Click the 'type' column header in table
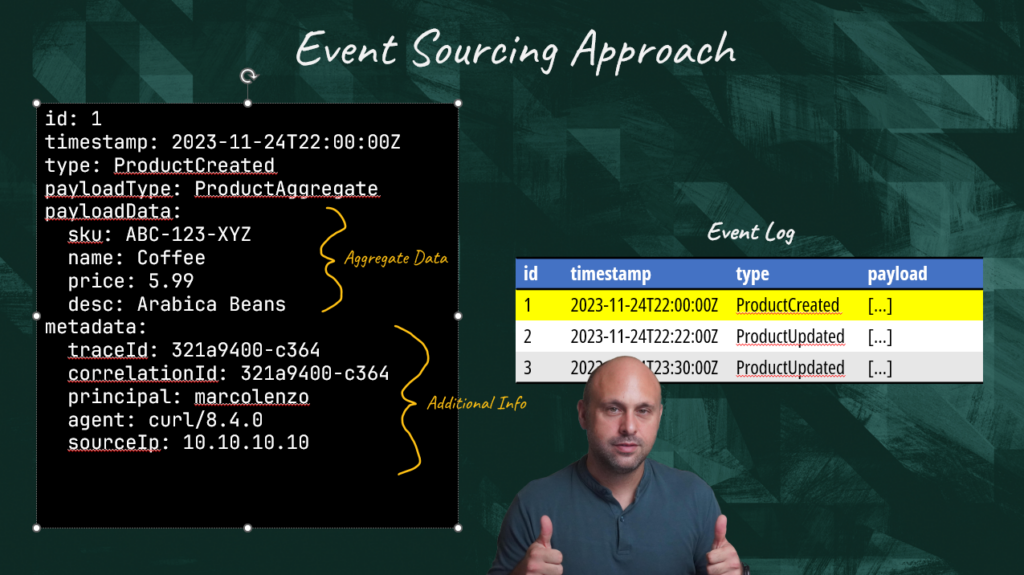This screenshot has width=1024, height=575. pos(752,274)
